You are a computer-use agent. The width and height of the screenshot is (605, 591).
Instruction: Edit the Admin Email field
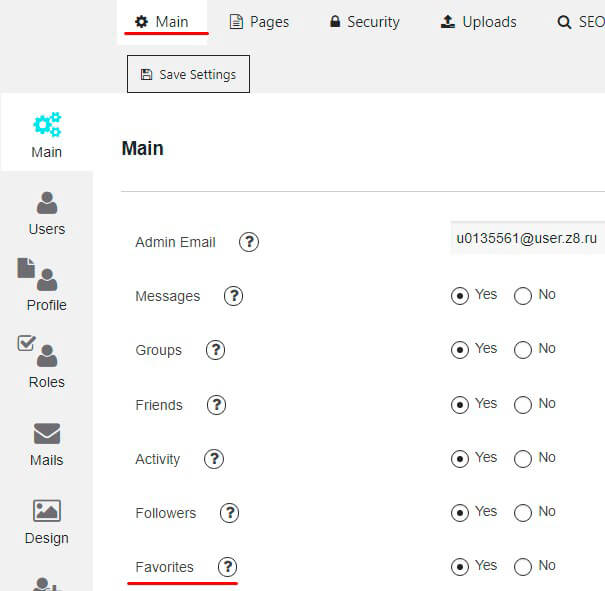click(x=527, y=238)
